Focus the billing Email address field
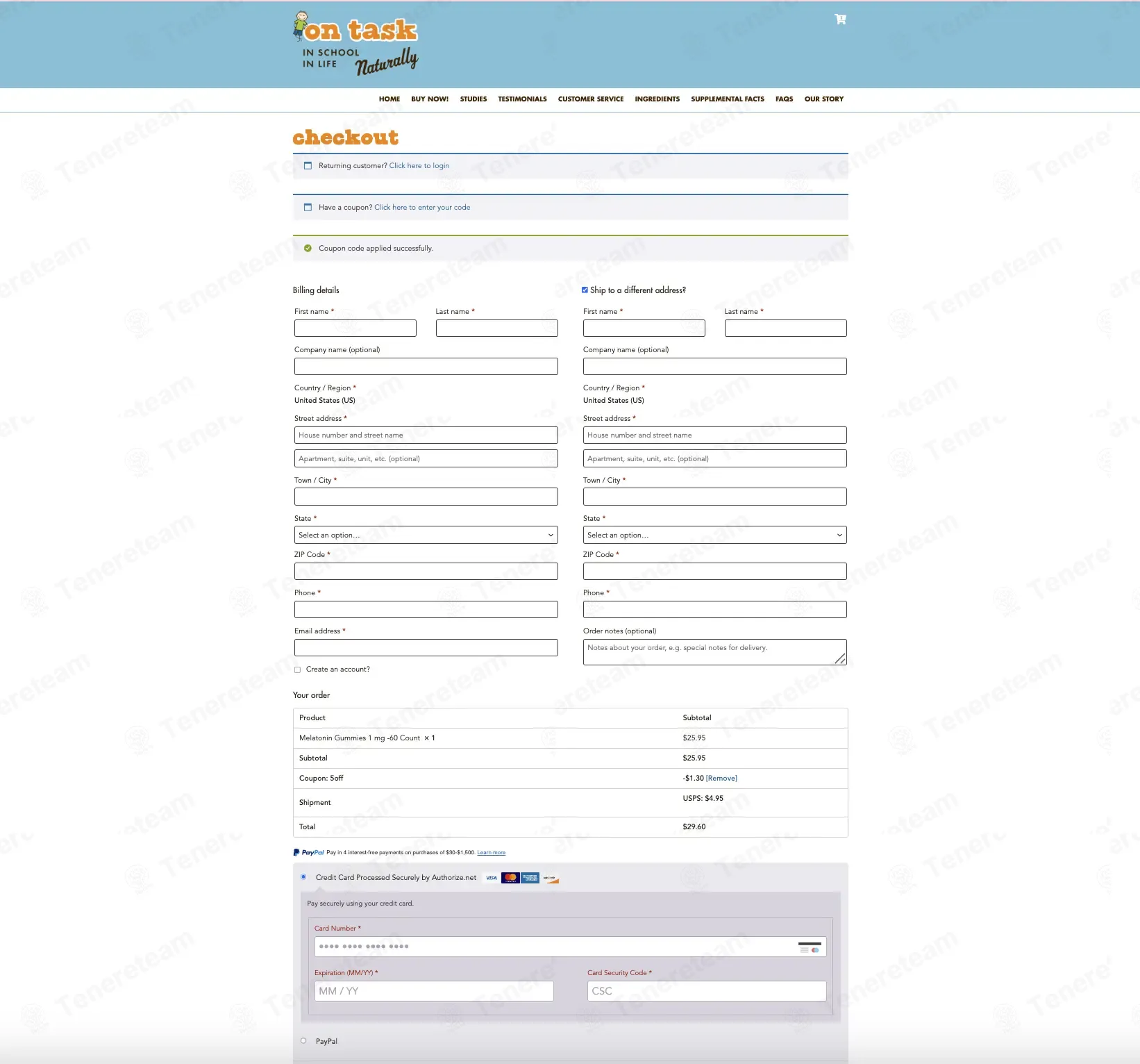The height and width of the screenshot is (1064, 1140). pos(426,647)
